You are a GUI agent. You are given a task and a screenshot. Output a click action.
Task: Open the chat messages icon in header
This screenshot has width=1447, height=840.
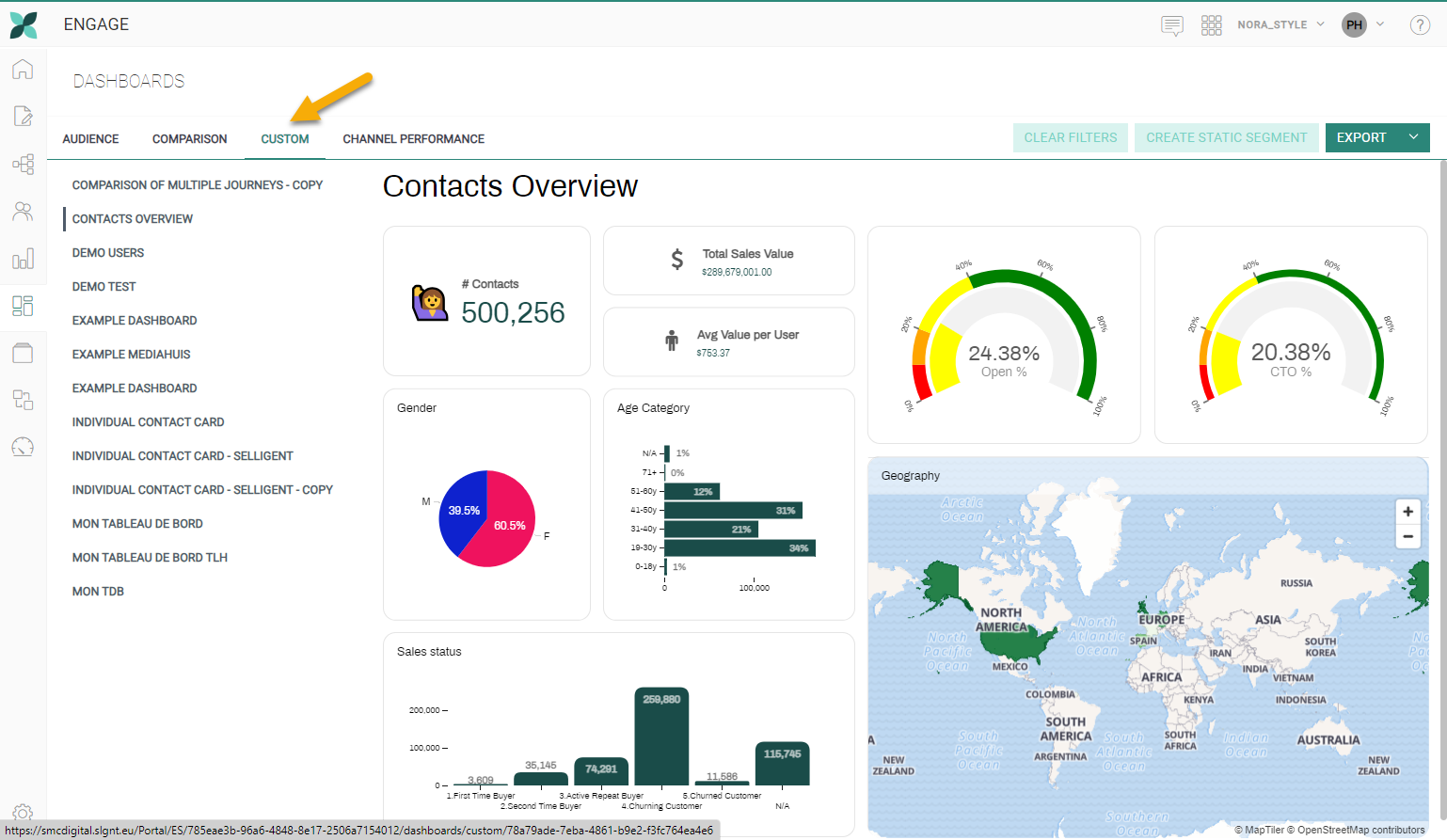tap(1171, 25)
